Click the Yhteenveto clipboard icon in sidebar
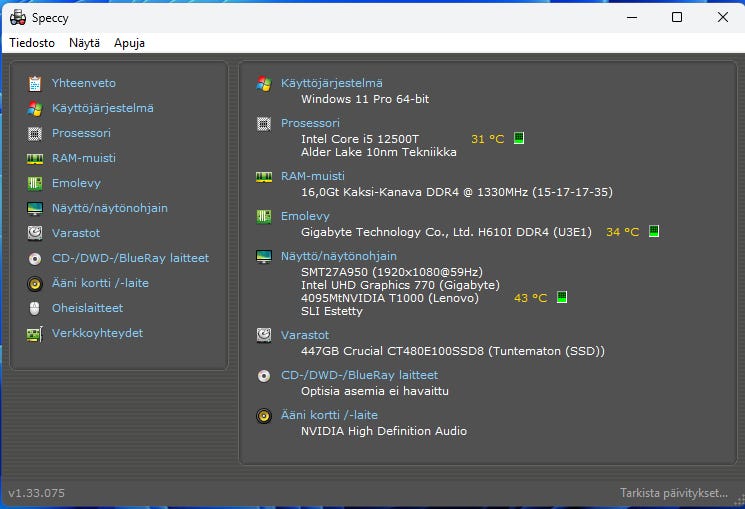Viewport: 745px width, 509px height. pos(35,84)
